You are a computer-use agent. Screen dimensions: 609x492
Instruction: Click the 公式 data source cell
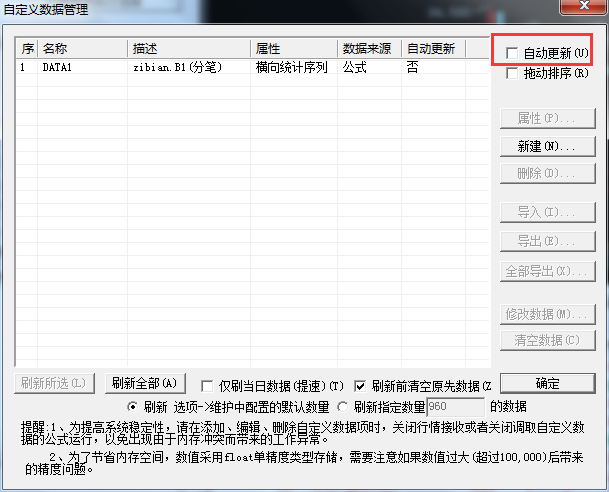[355, 68]
